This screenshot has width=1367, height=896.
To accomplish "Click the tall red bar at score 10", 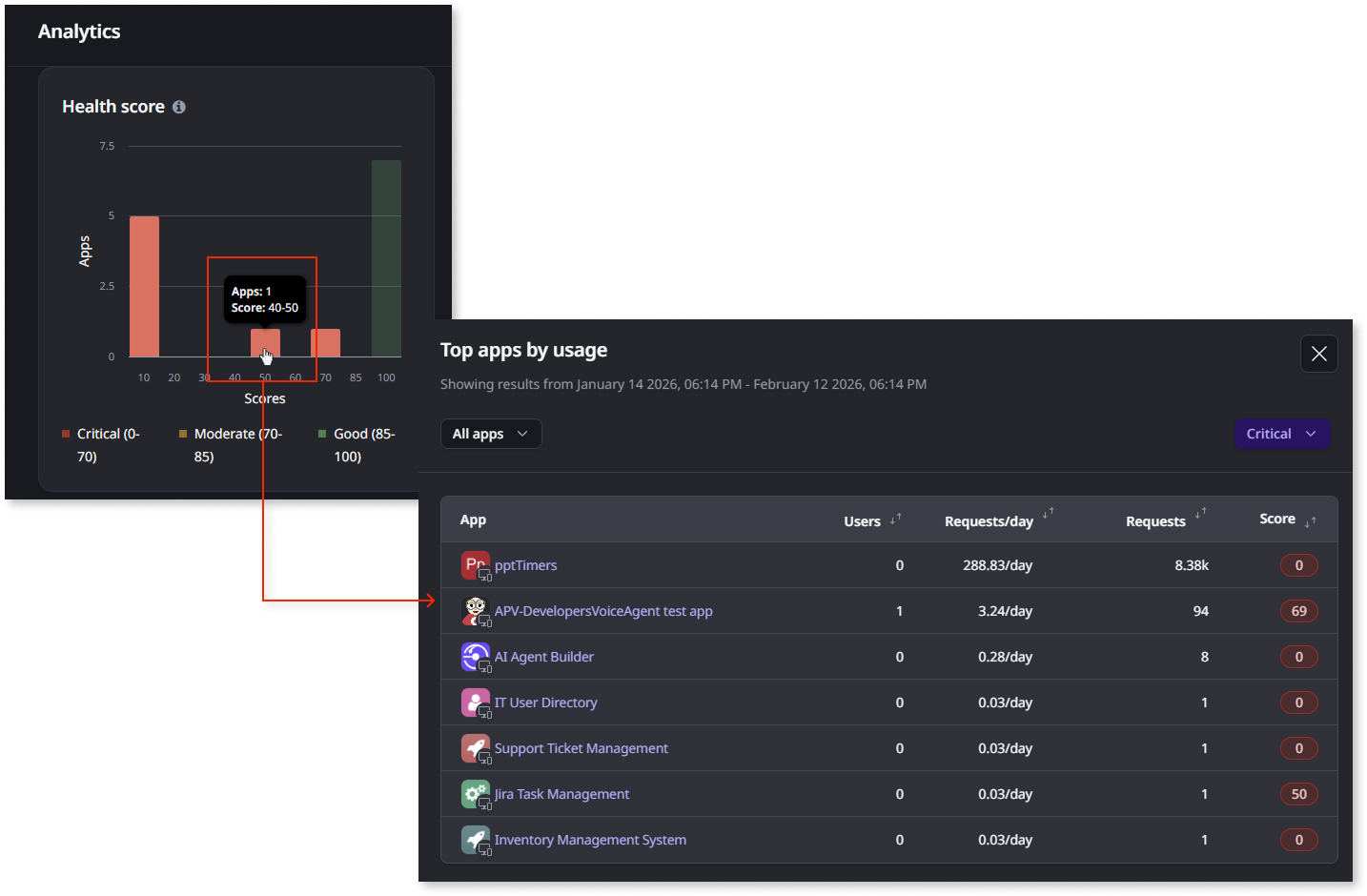I will pyautogui.click(x=144, y=286).
